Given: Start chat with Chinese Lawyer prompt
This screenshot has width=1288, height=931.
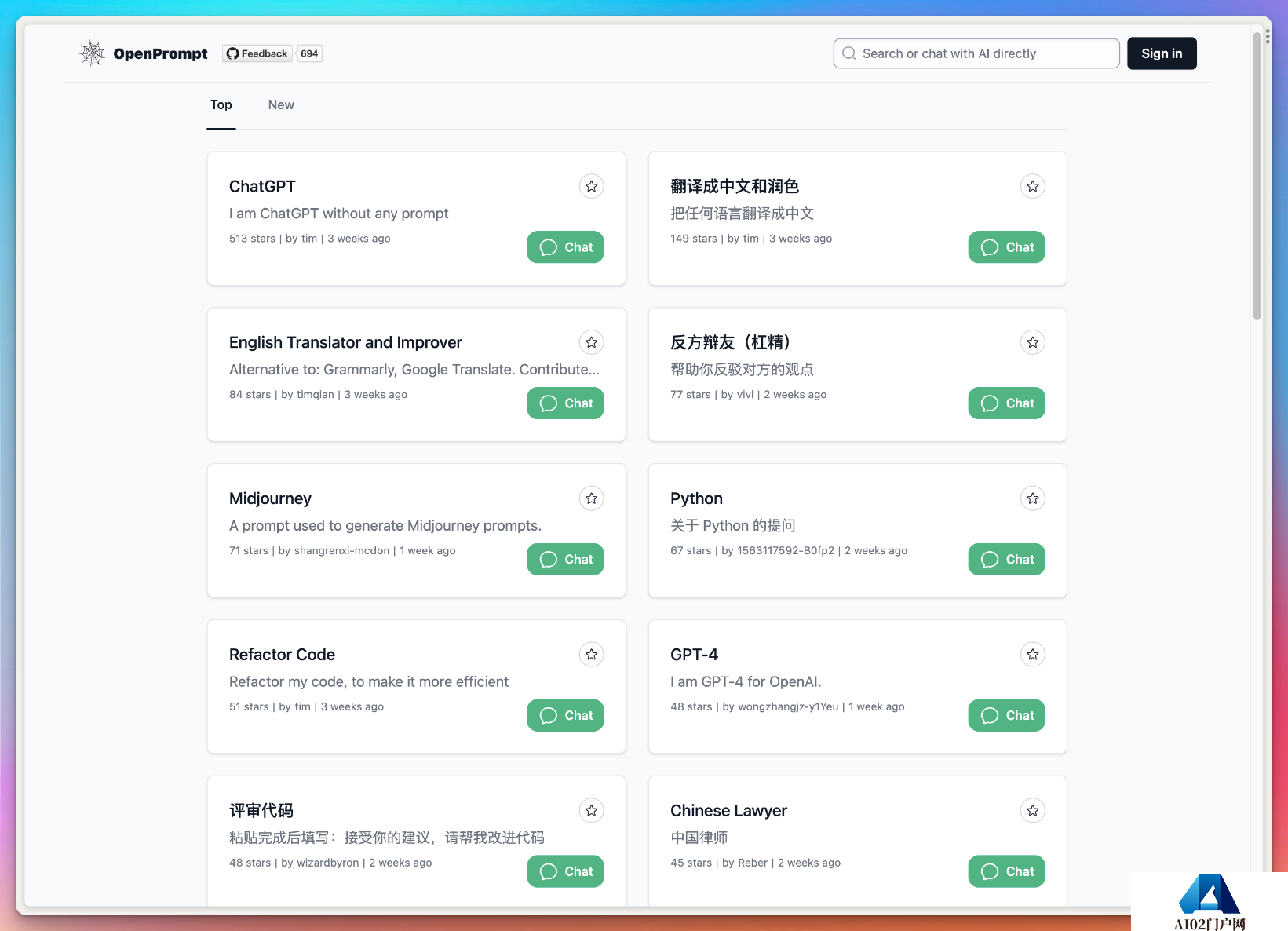Looking at the screenshot, I should pyautogui.click(x=1006, y=871).
